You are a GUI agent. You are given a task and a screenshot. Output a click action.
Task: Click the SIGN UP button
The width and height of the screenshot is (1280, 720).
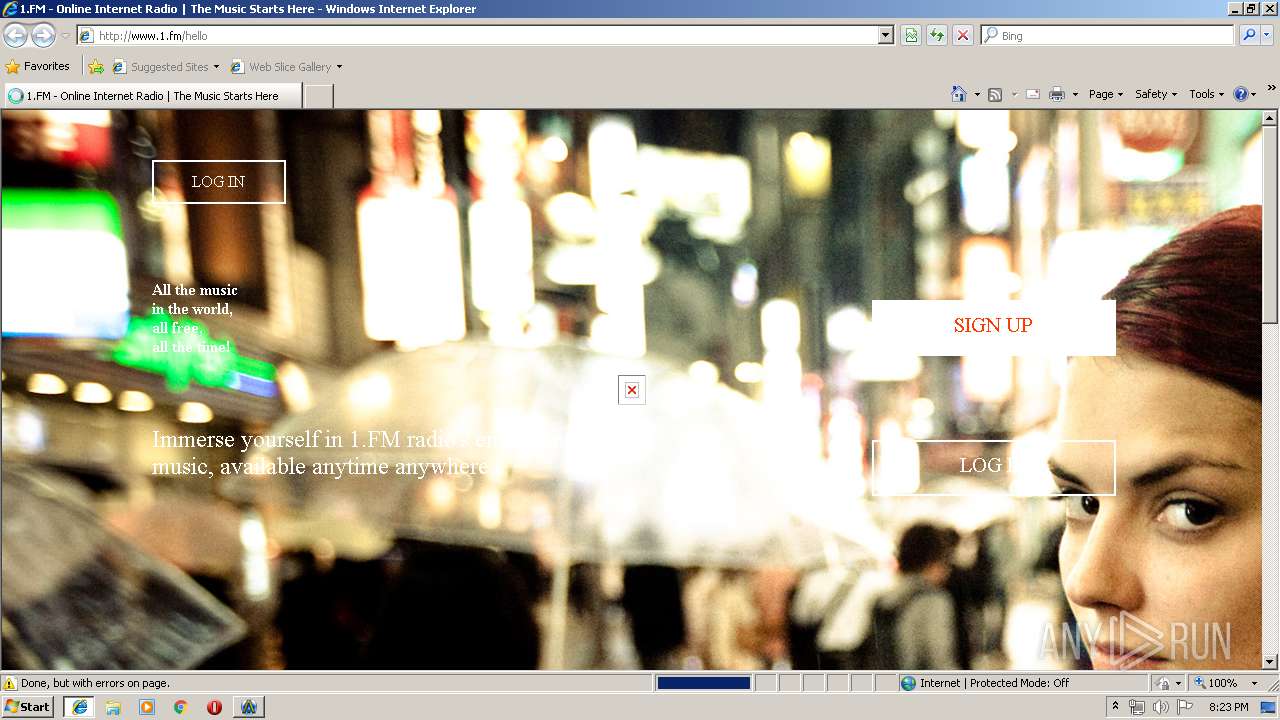click(x=993, y=327)
